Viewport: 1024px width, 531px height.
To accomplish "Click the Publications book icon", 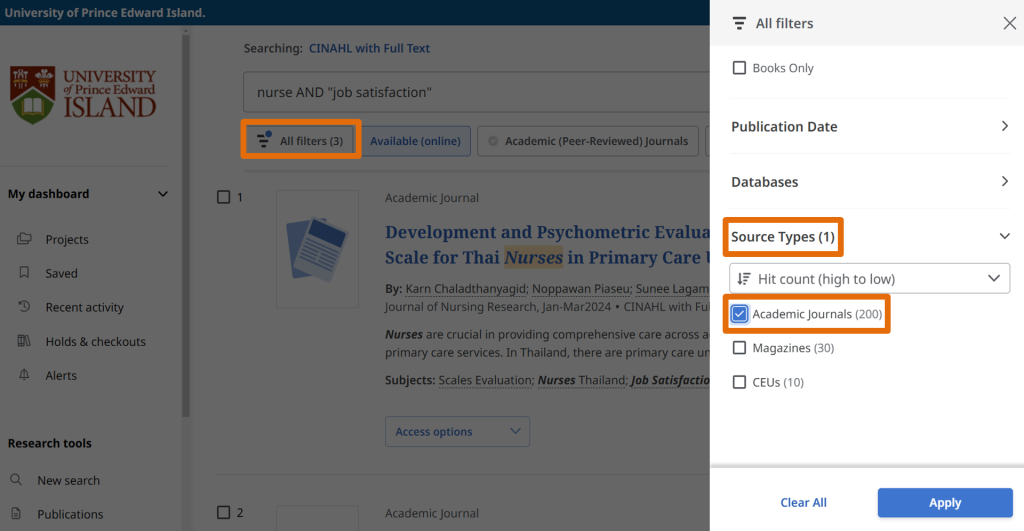I will click(17, 514).
